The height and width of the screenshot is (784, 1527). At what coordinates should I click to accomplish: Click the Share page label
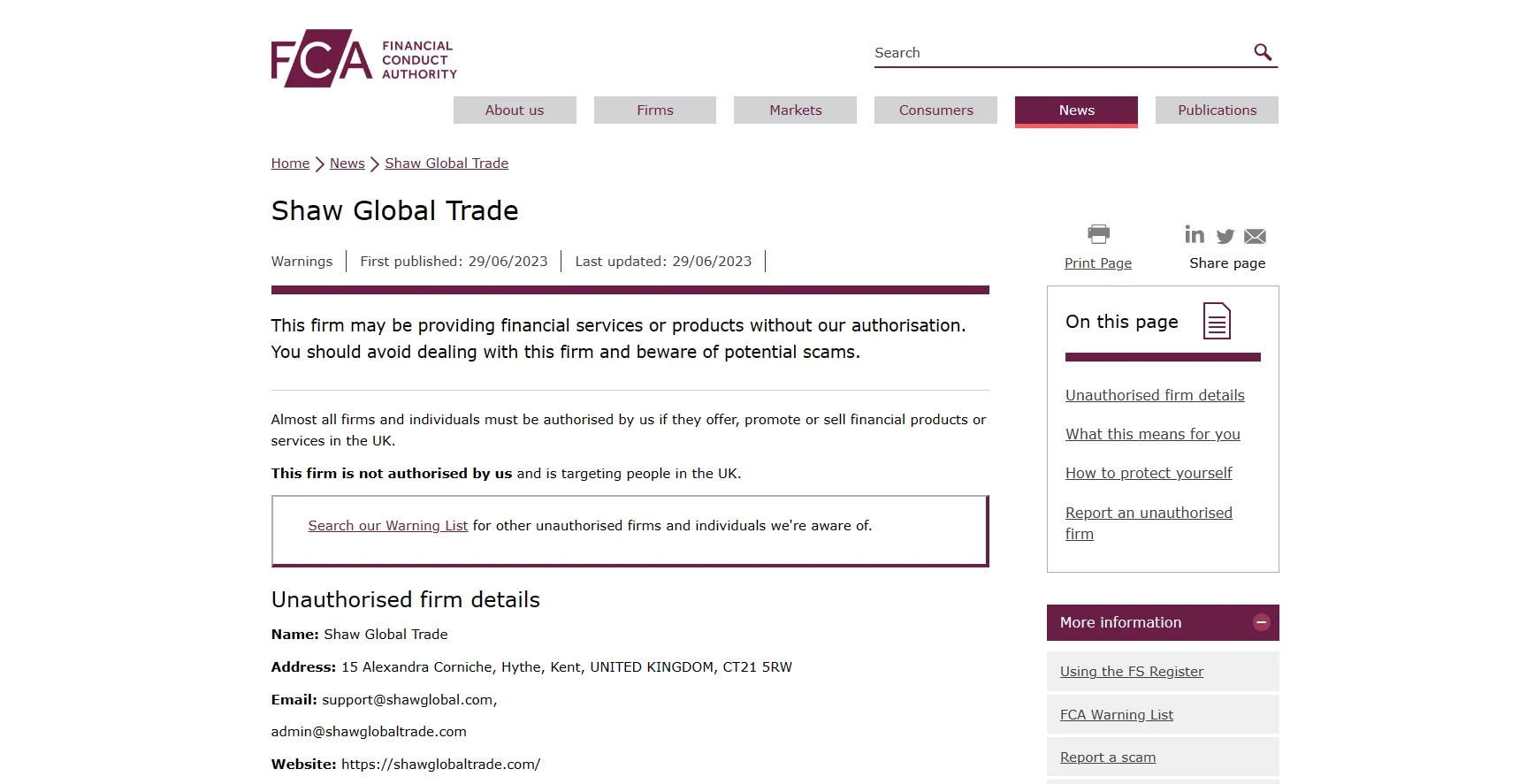(x=1227, y=263)
